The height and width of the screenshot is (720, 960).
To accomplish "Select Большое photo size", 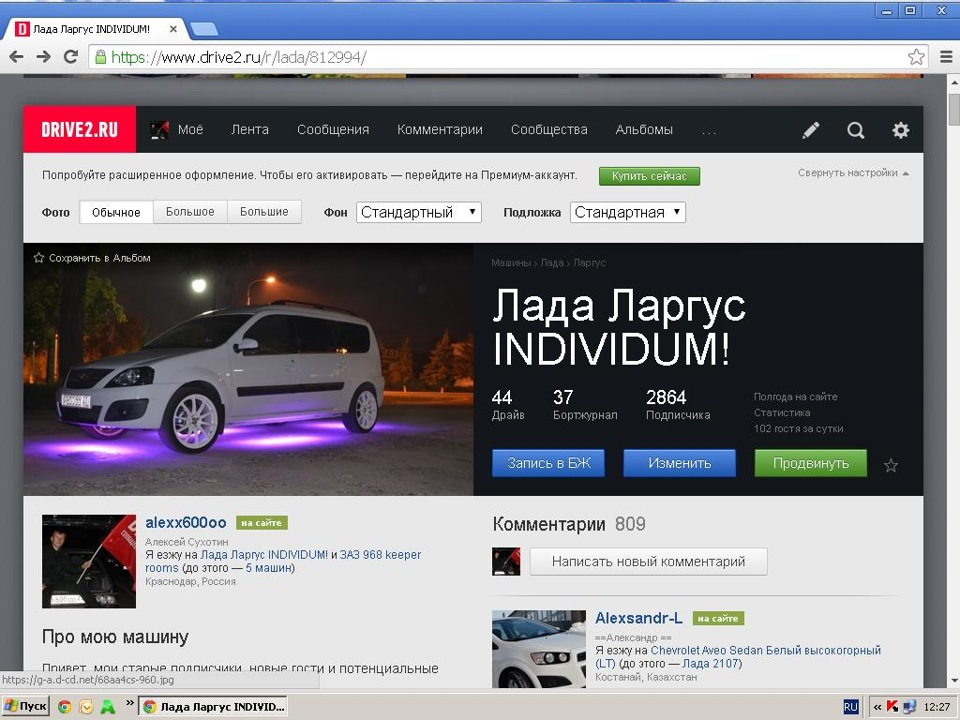I will (x=190, y=212).
